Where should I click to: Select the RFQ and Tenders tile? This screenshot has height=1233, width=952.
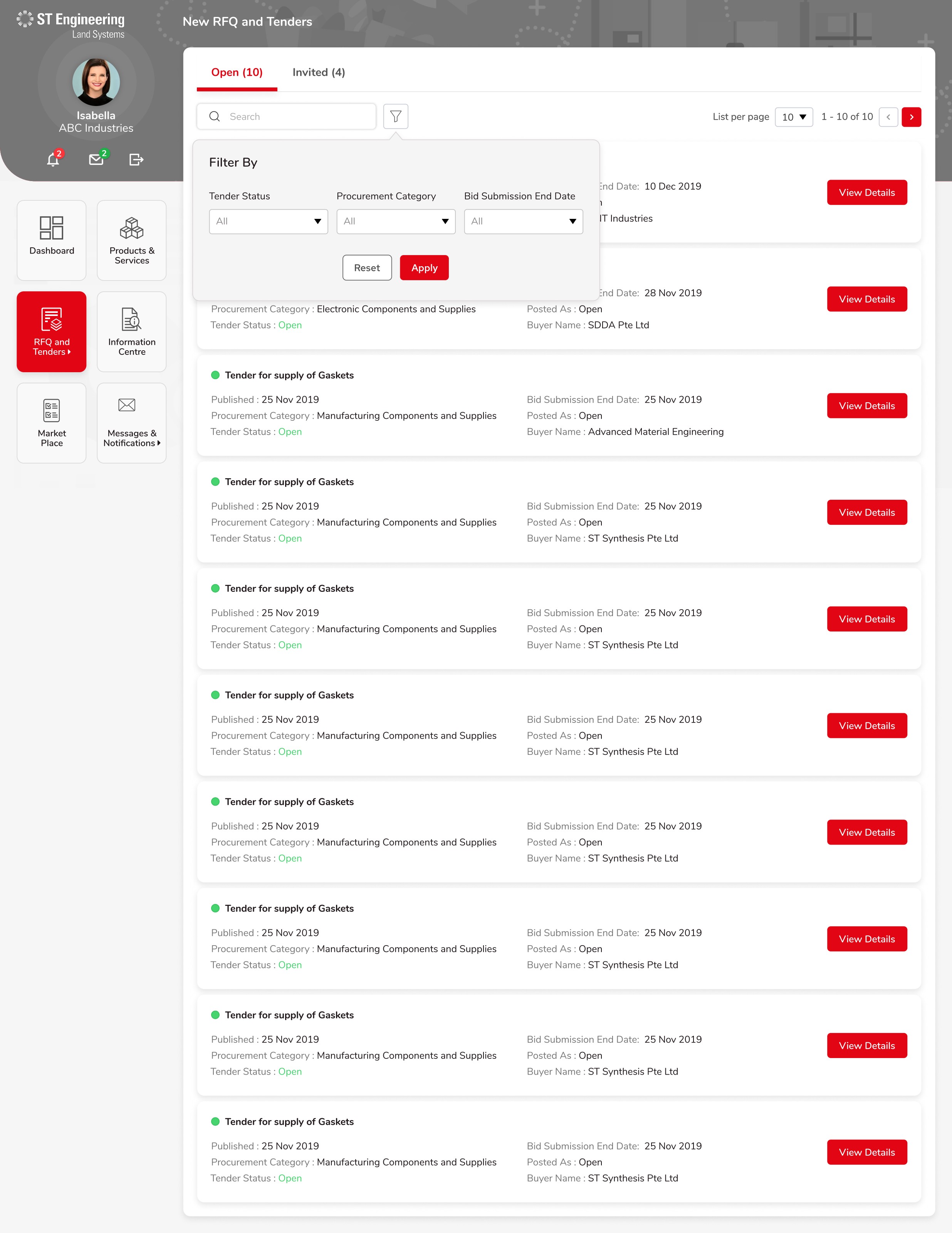(x=51, y=331)
